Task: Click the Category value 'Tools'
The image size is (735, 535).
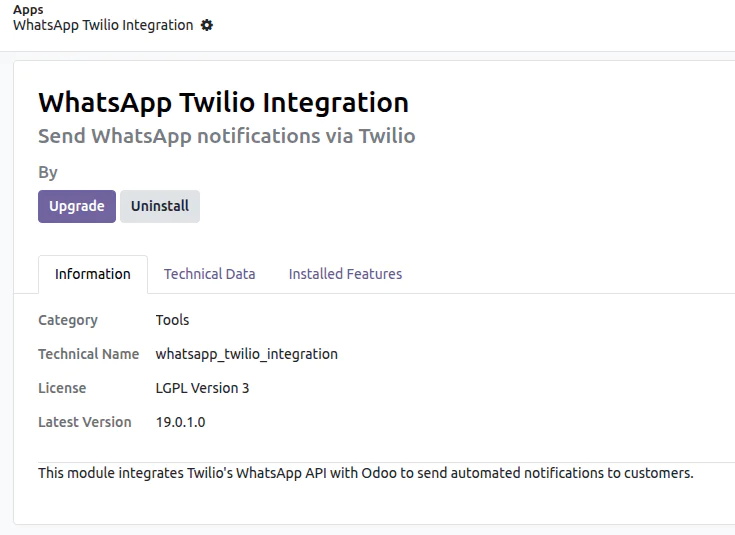Action: tap(172, 320)
